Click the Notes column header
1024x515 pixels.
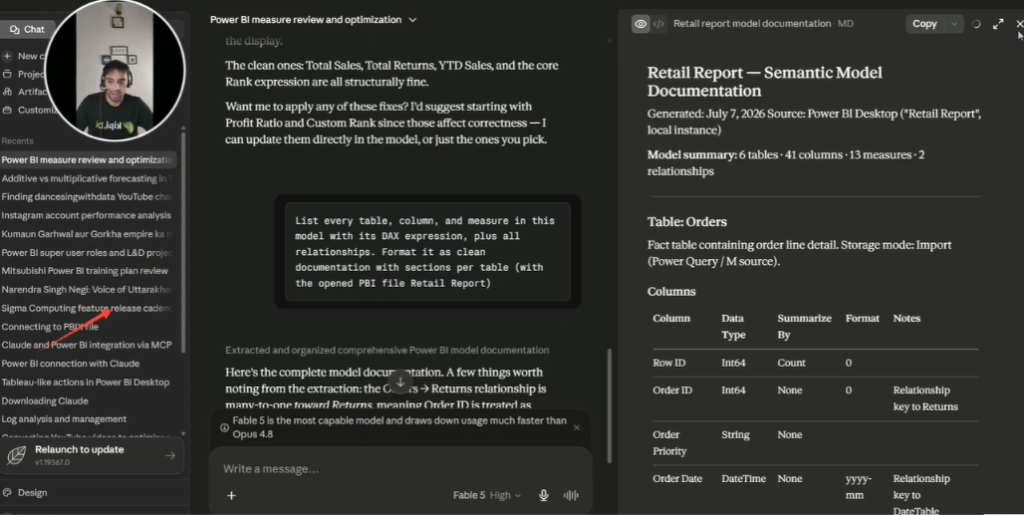(x=906, y=319)
